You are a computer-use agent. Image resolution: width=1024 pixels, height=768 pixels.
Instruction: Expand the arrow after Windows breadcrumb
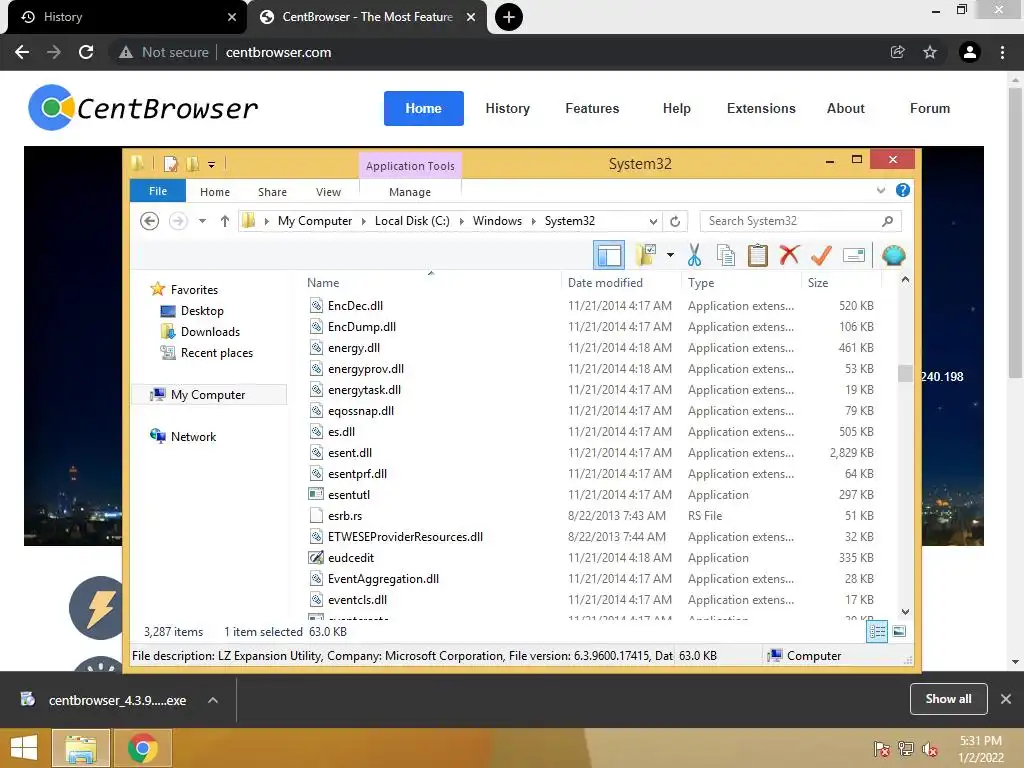[x=534, y=221]
